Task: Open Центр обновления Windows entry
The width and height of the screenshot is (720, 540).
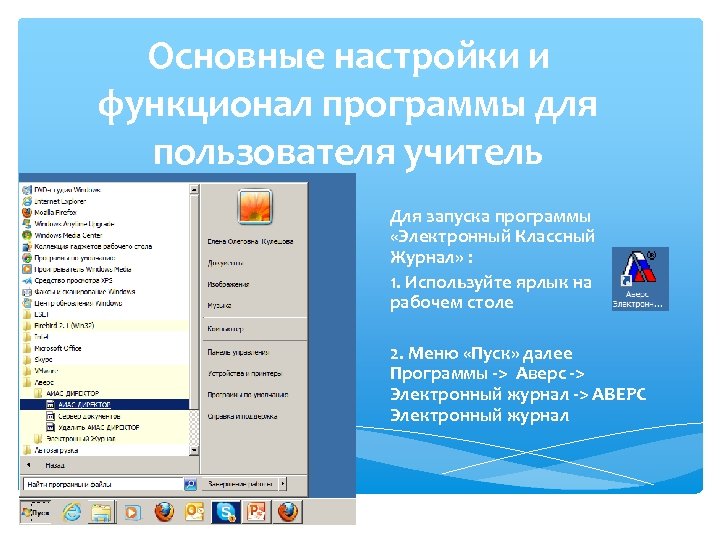Action: click(x=73, y=303)
